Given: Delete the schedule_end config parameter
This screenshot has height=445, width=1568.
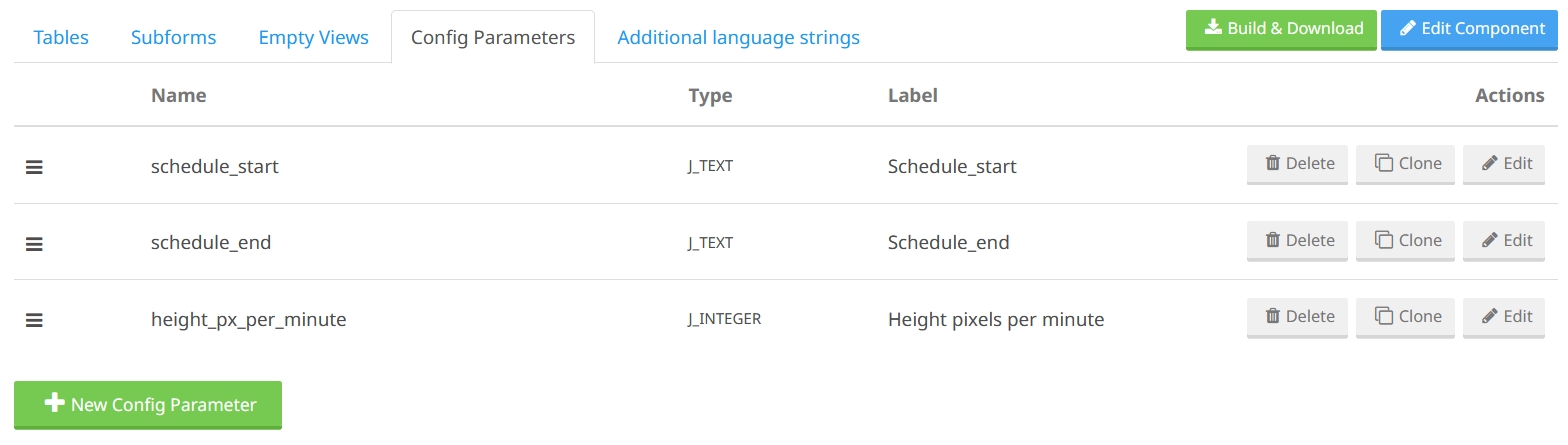Looking at the screenshot, I should [x=1297, y=241].
